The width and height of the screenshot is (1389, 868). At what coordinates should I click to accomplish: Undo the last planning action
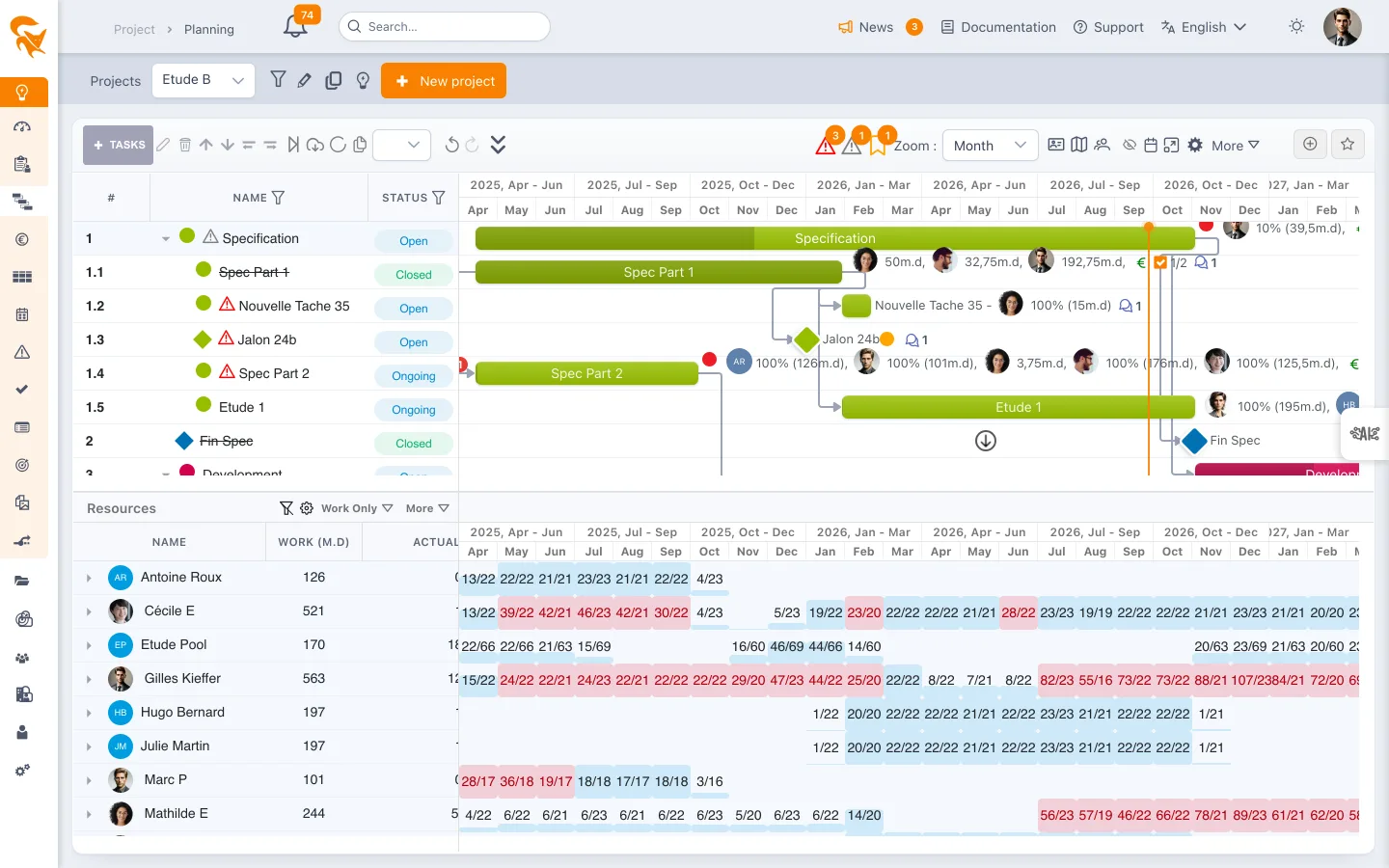coord(451,145)
